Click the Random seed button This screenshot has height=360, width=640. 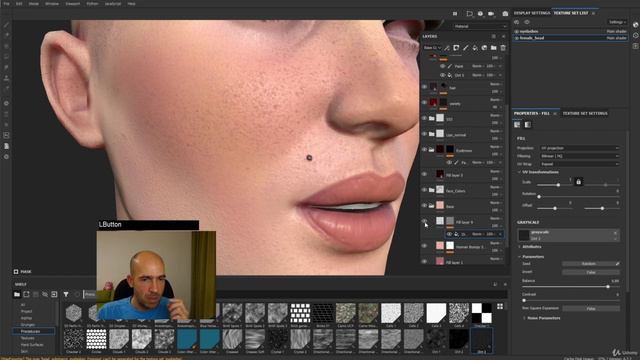[589, 264]
